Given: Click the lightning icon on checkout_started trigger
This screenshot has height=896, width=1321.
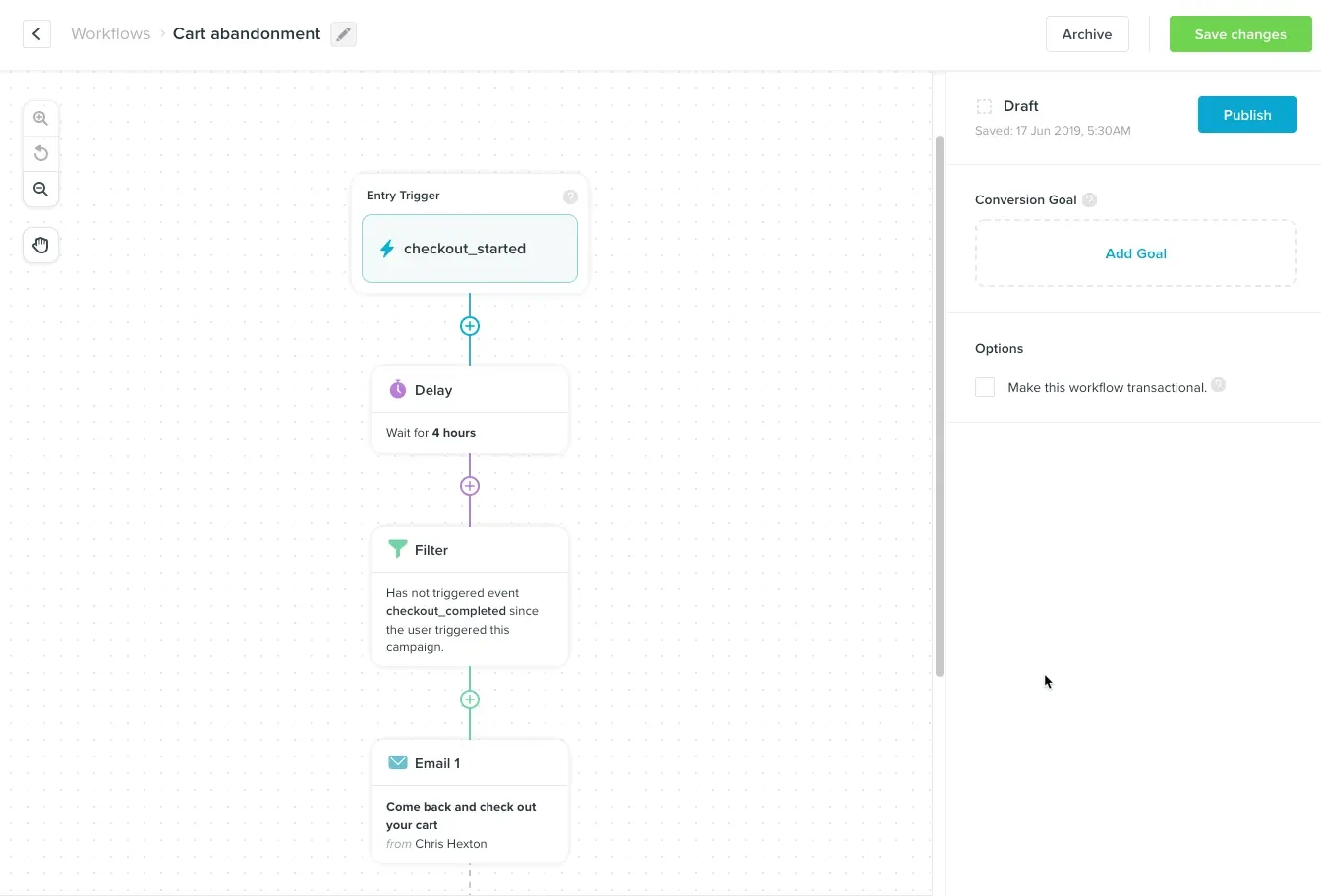Looking at the screenshot, I should click(386, 248).
